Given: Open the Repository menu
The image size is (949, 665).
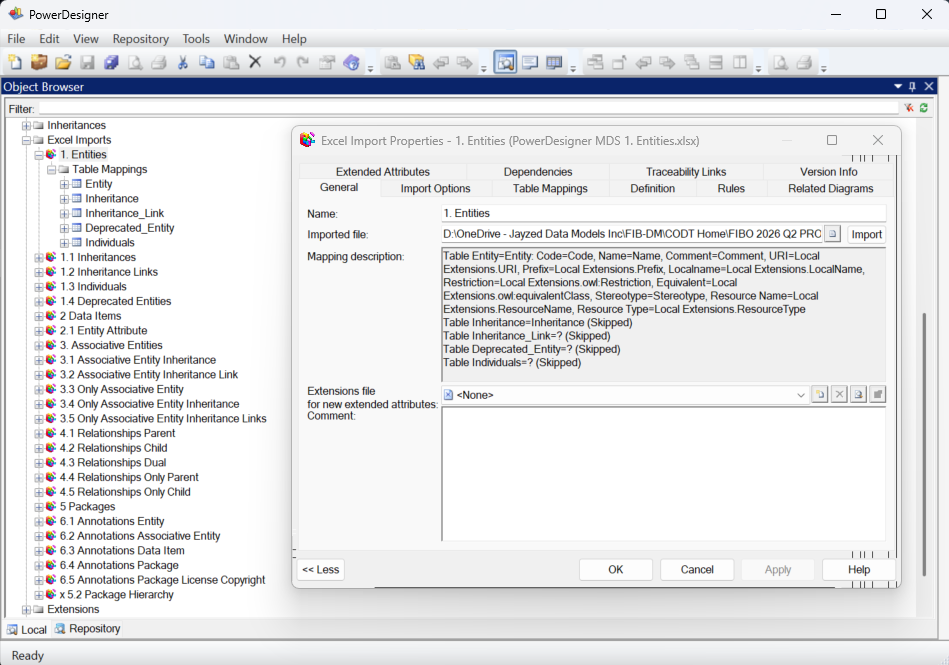Looking at the screenshot, I should coord(140,39).
